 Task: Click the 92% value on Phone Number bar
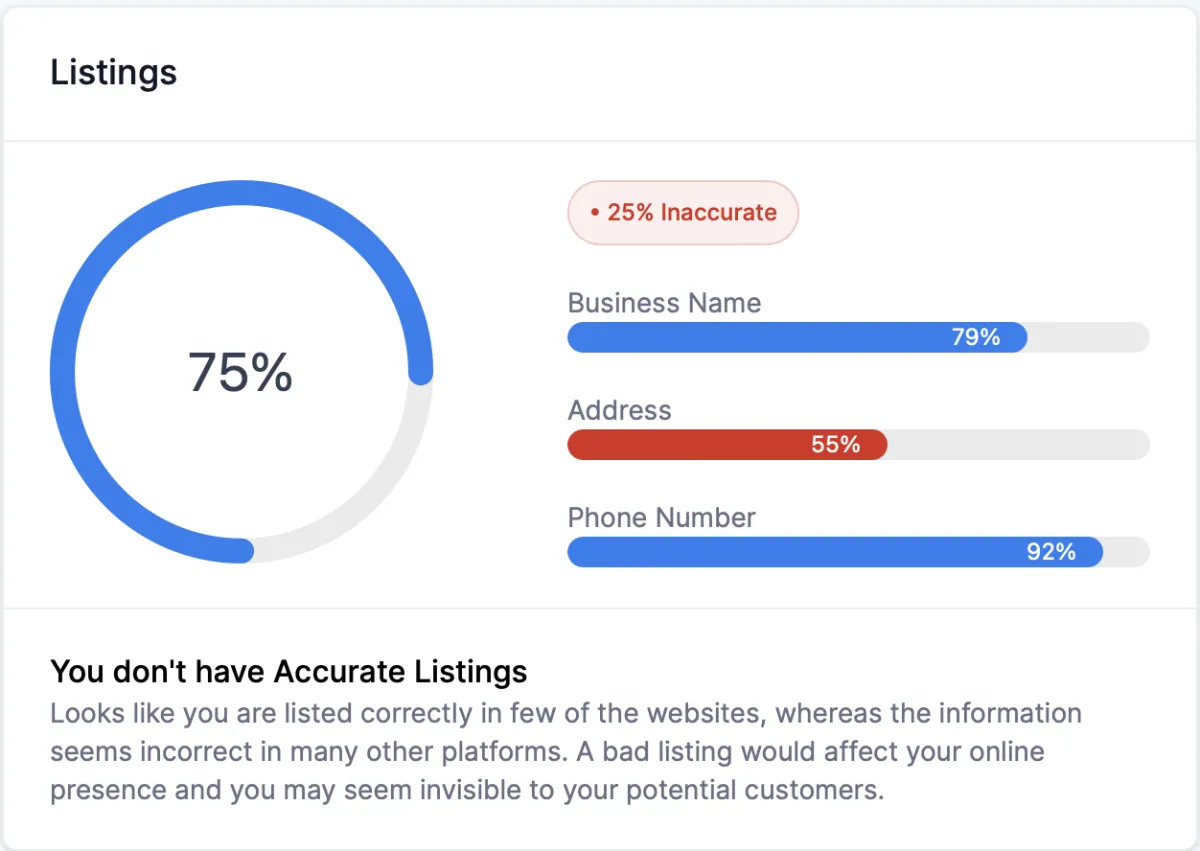(x=1050, y=552)
